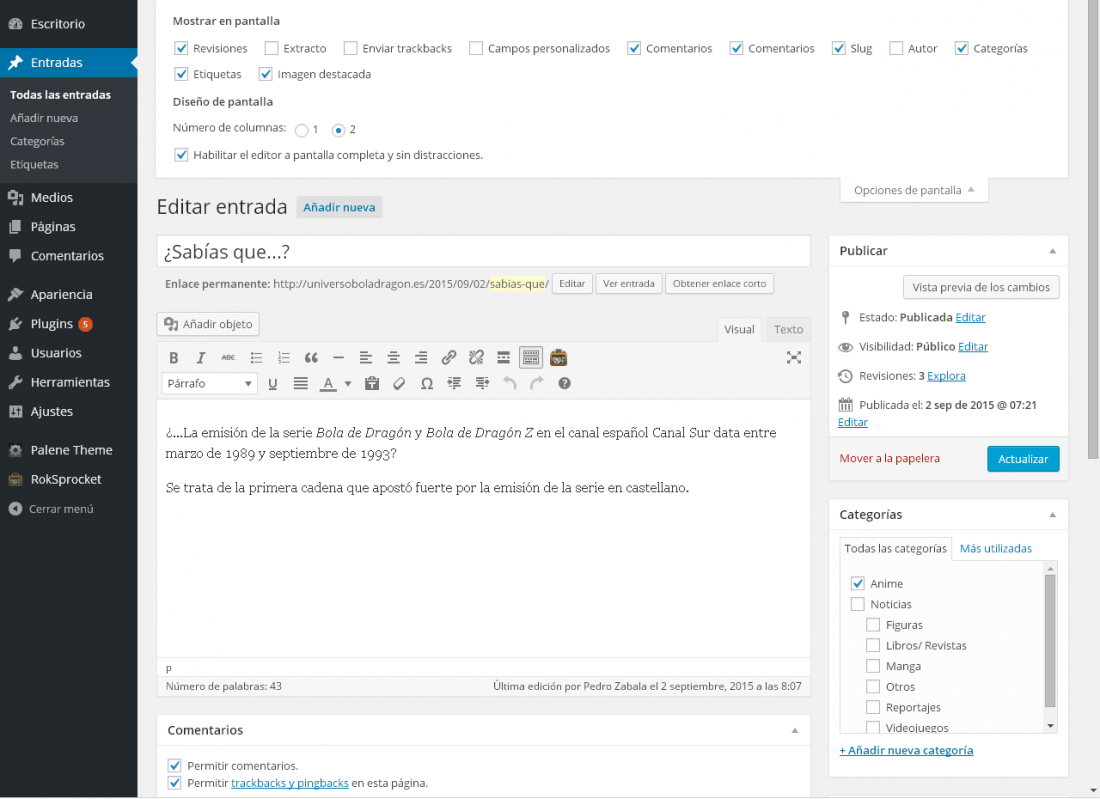Screen dimensions: 1100x799
Task: Enable Enviar trackbacks screen option
Action: pos(351,48)
